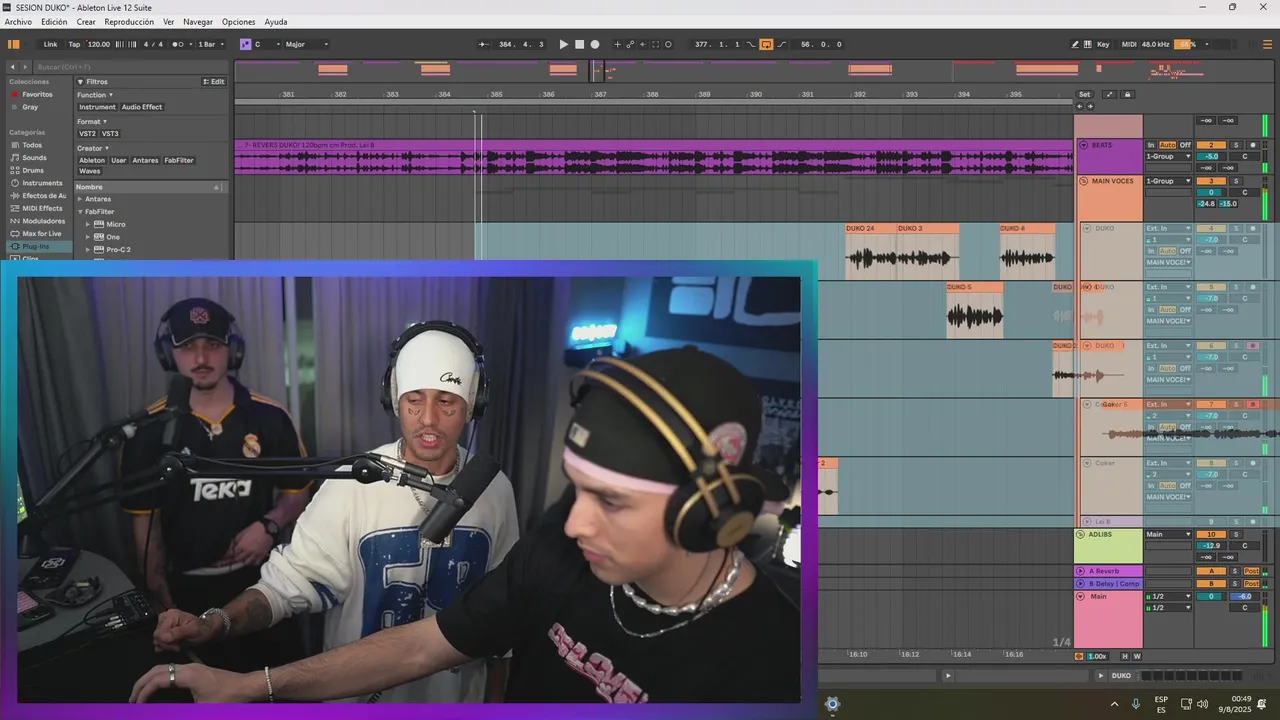Click the Stop button in transport
The image size is (1280, 720).
tap(579, 44)
